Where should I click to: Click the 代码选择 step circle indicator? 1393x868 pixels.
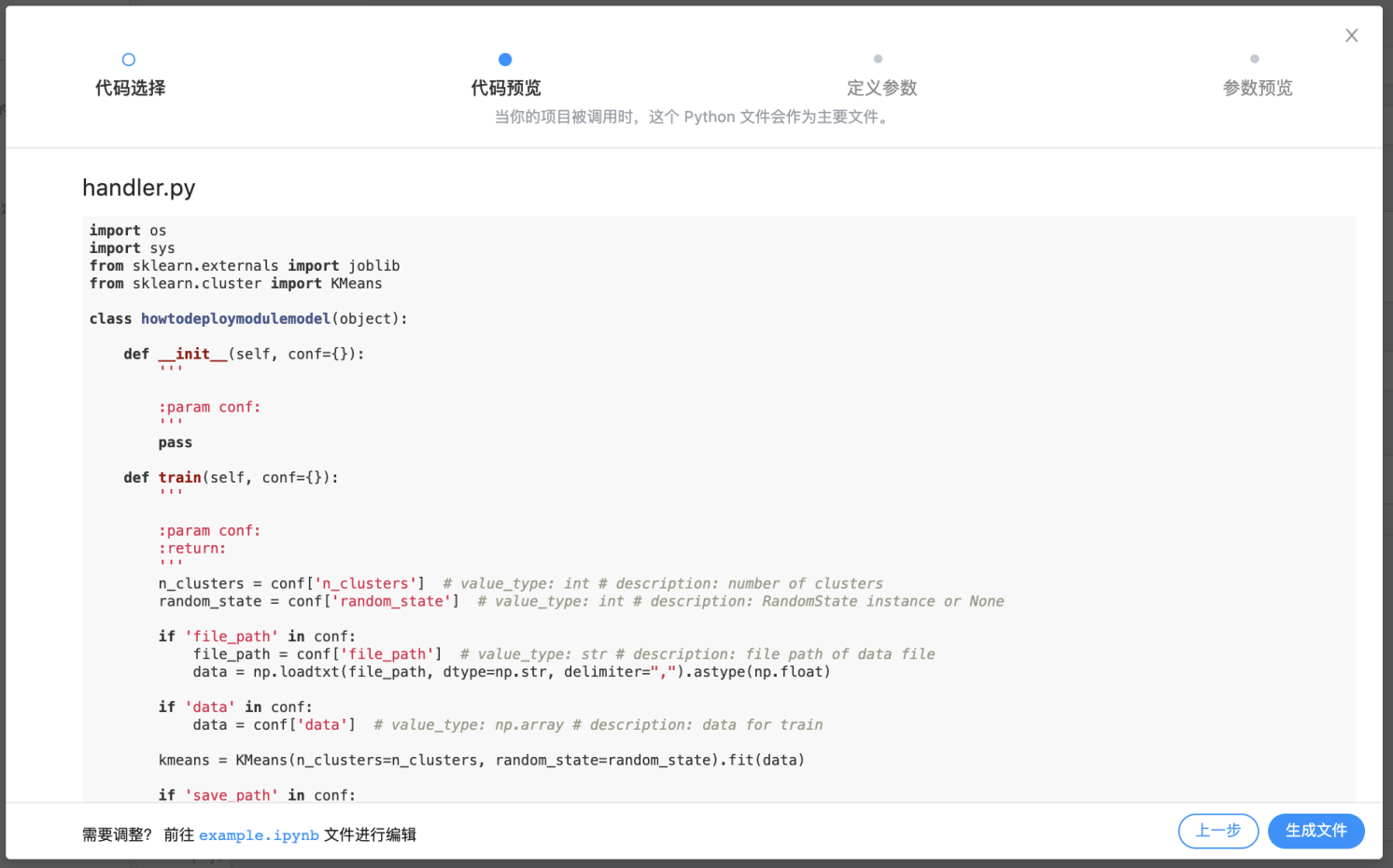tap(129, 60)
